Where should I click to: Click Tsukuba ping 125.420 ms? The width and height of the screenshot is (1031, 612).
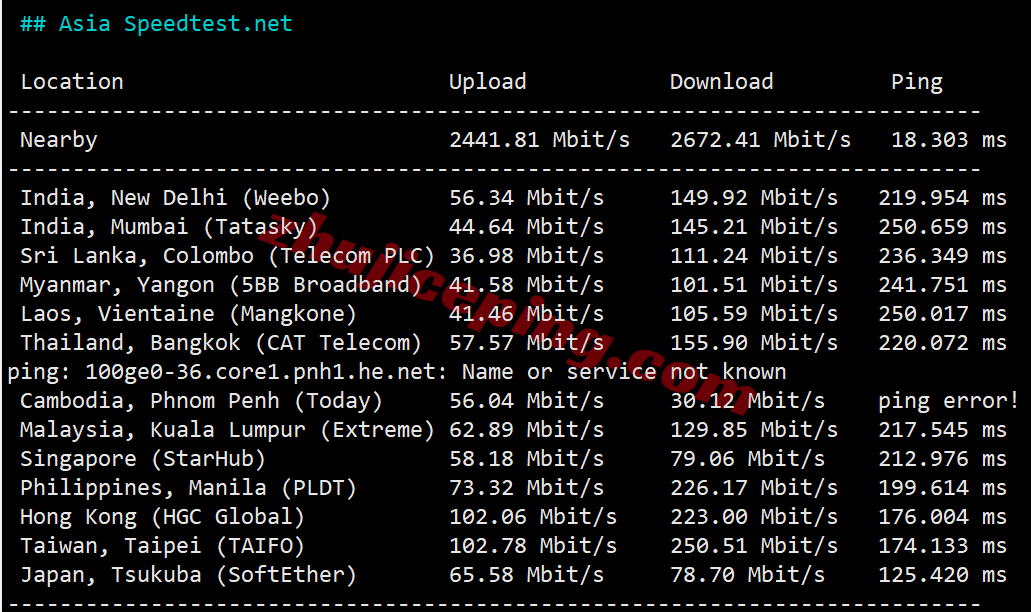click(x=942, y=575)
